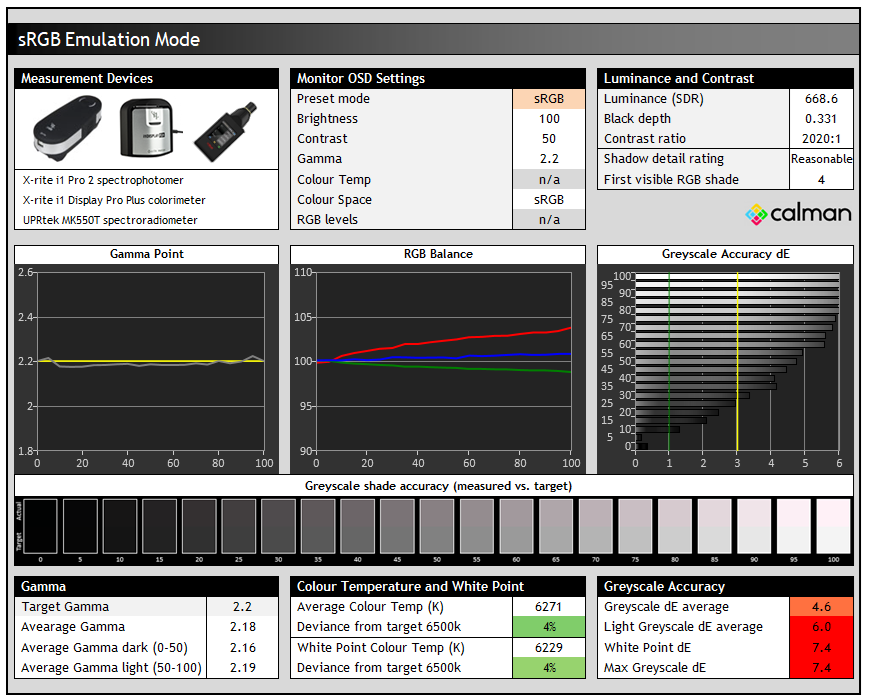Click the Calman logo
873x695 pixels.
(x=798, y=213)
